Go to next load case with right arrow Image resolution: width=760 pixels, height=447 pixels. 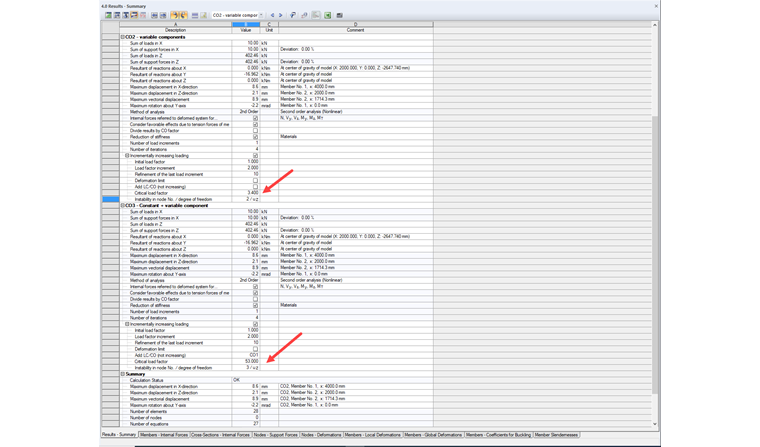pyautogui.click(x=281, y=15)
